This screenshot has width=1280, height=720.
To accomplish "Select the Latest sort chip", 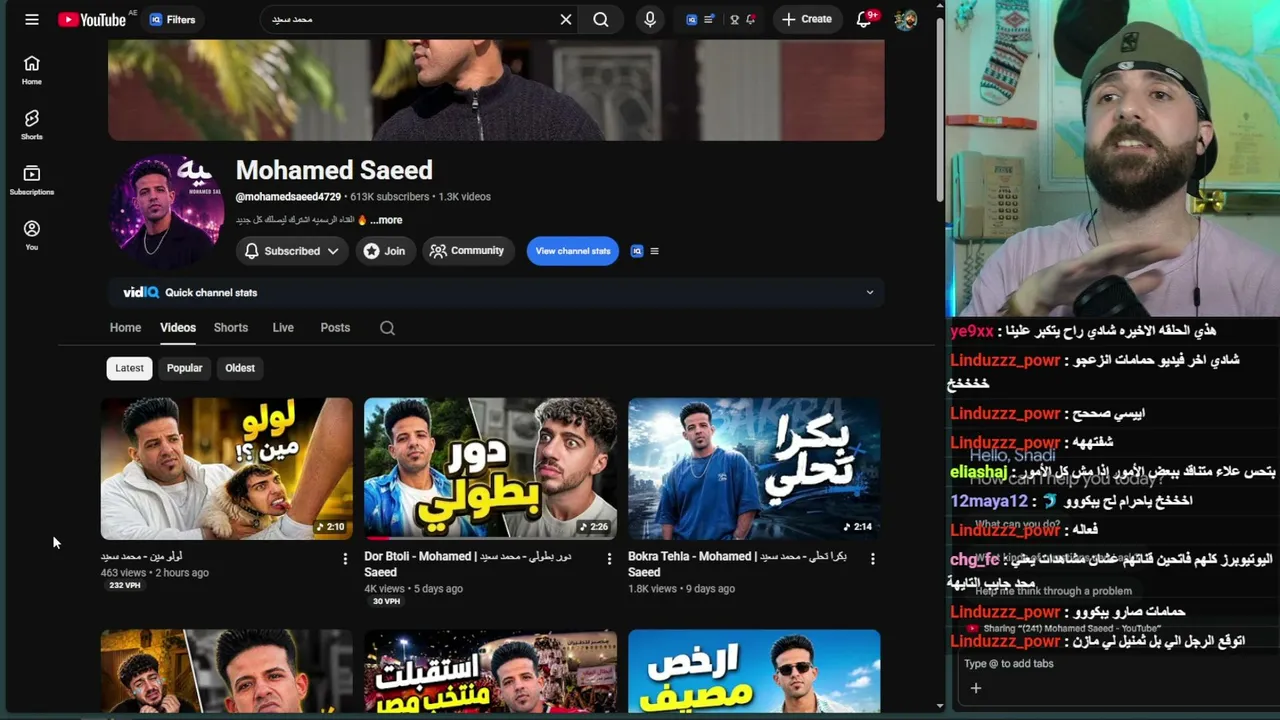I will pos(129,368).
